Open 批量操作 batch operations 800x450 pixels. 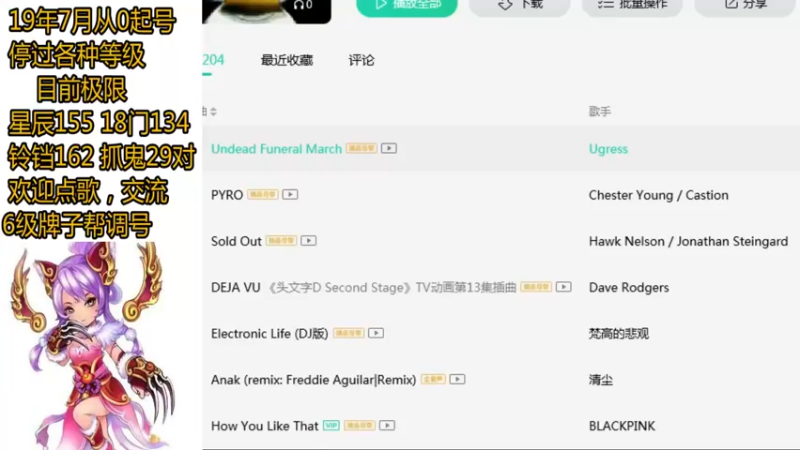632,5
